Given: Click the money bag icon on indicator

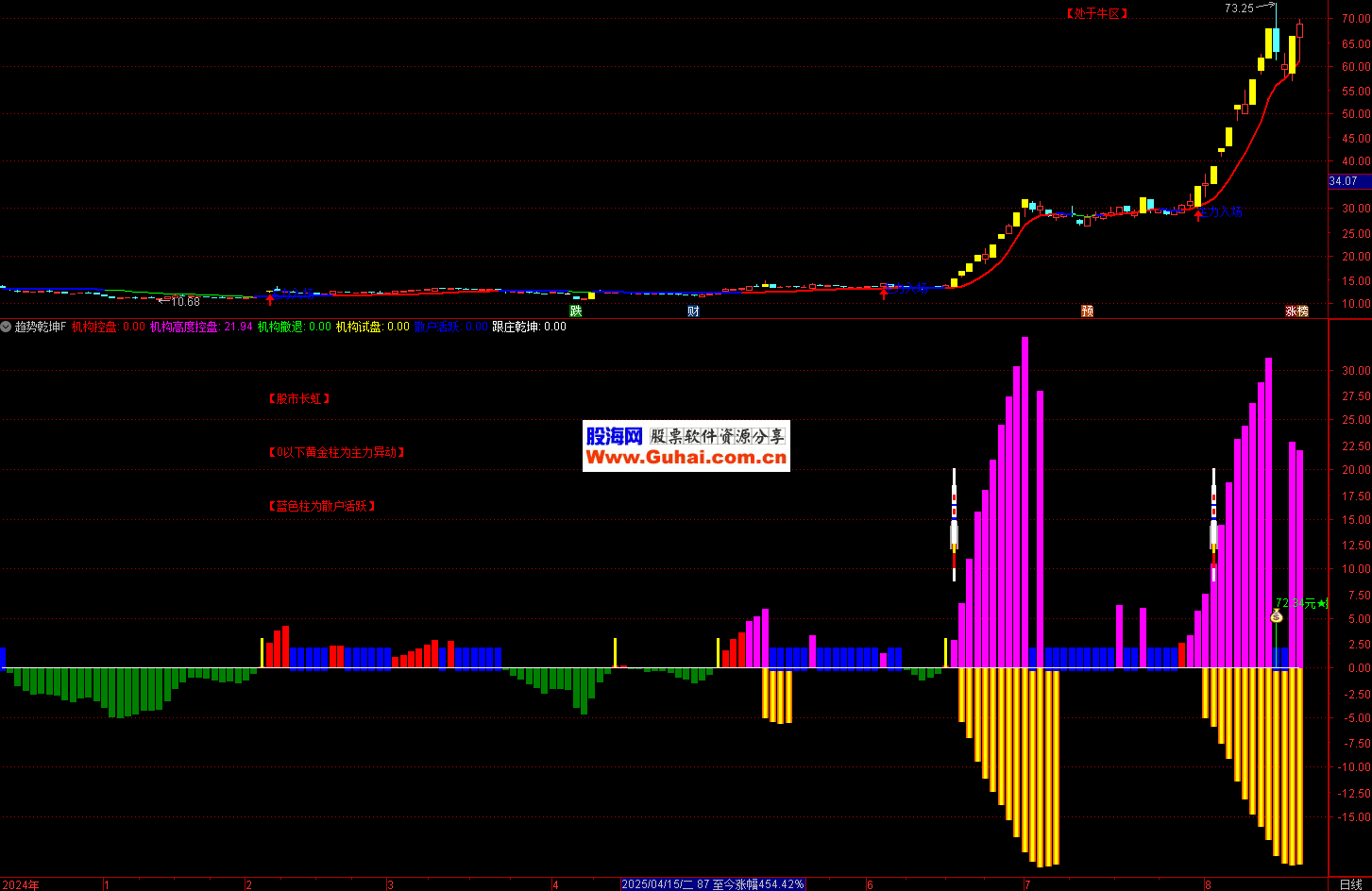Looking at the screenshot, I should [1277, 616].
